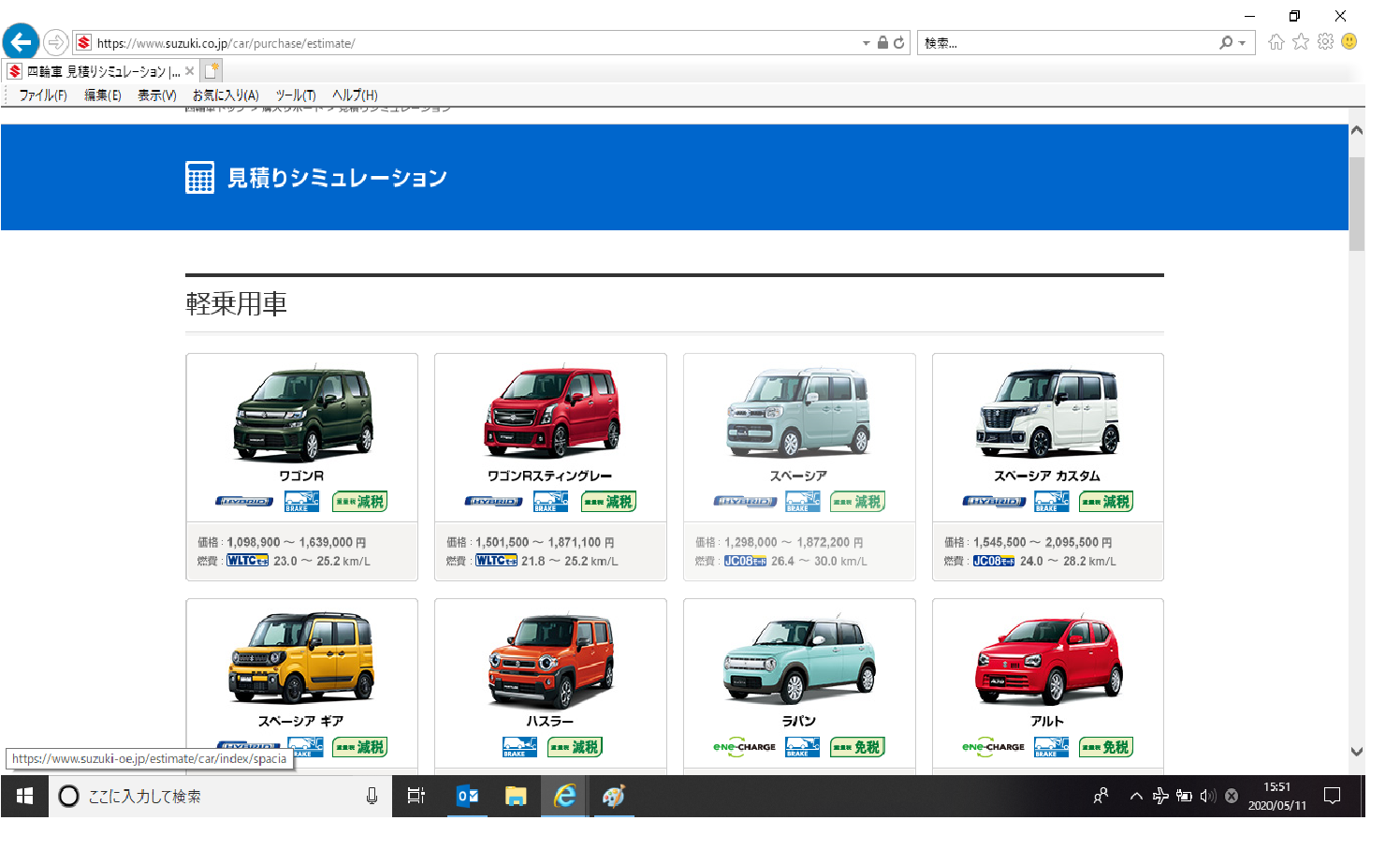This screenshot has width=1400, height=850.
Task: Click the taskbar microphone icon
Action: 372,796
